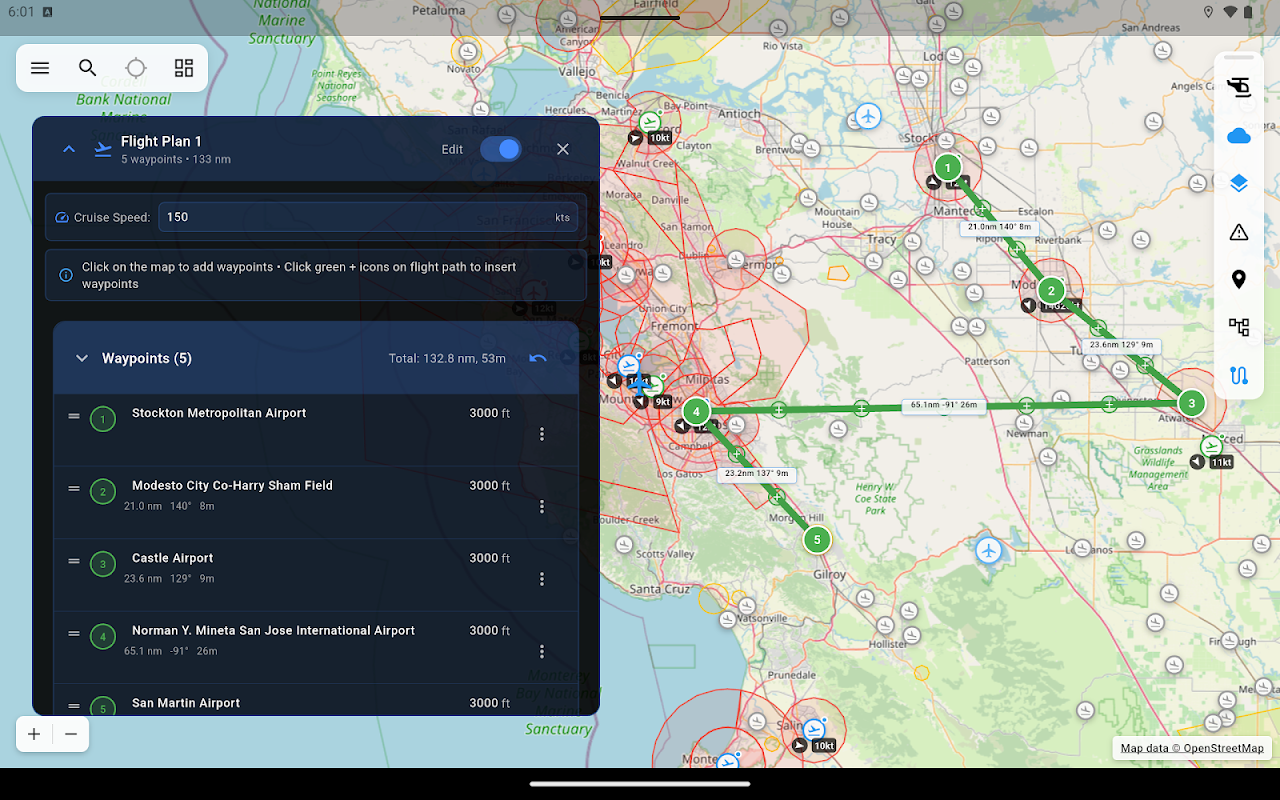This screenshot has width=1280, height=800.
Task: Grab the reorder handle of Castle Airport row
Action: click(x=74, y=561)
